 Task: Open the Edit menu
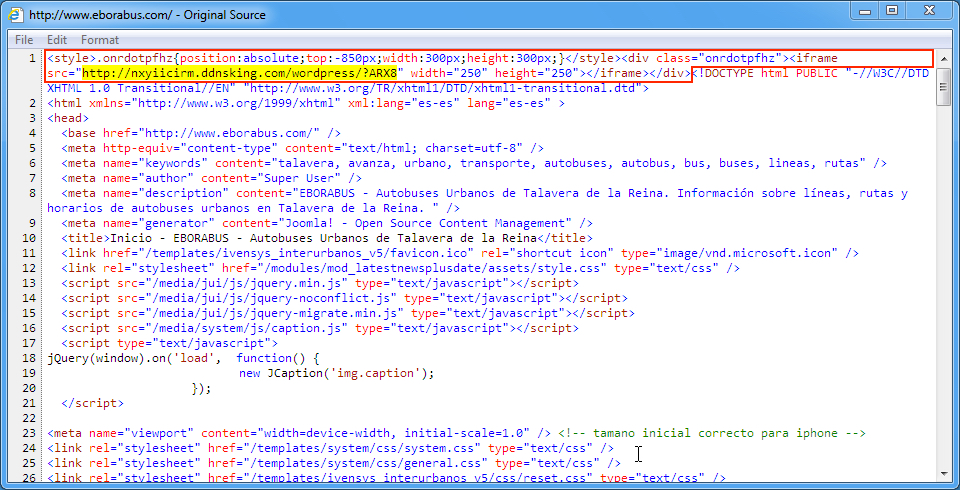pos(57,40)
